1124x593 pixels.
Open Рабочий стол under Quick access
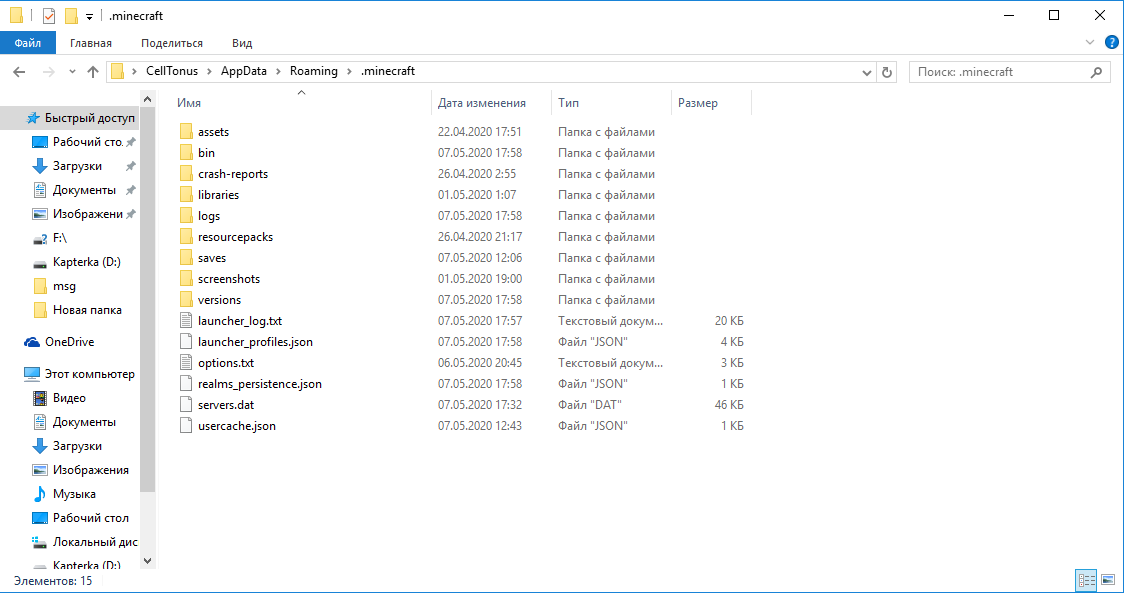pos(79,142)
